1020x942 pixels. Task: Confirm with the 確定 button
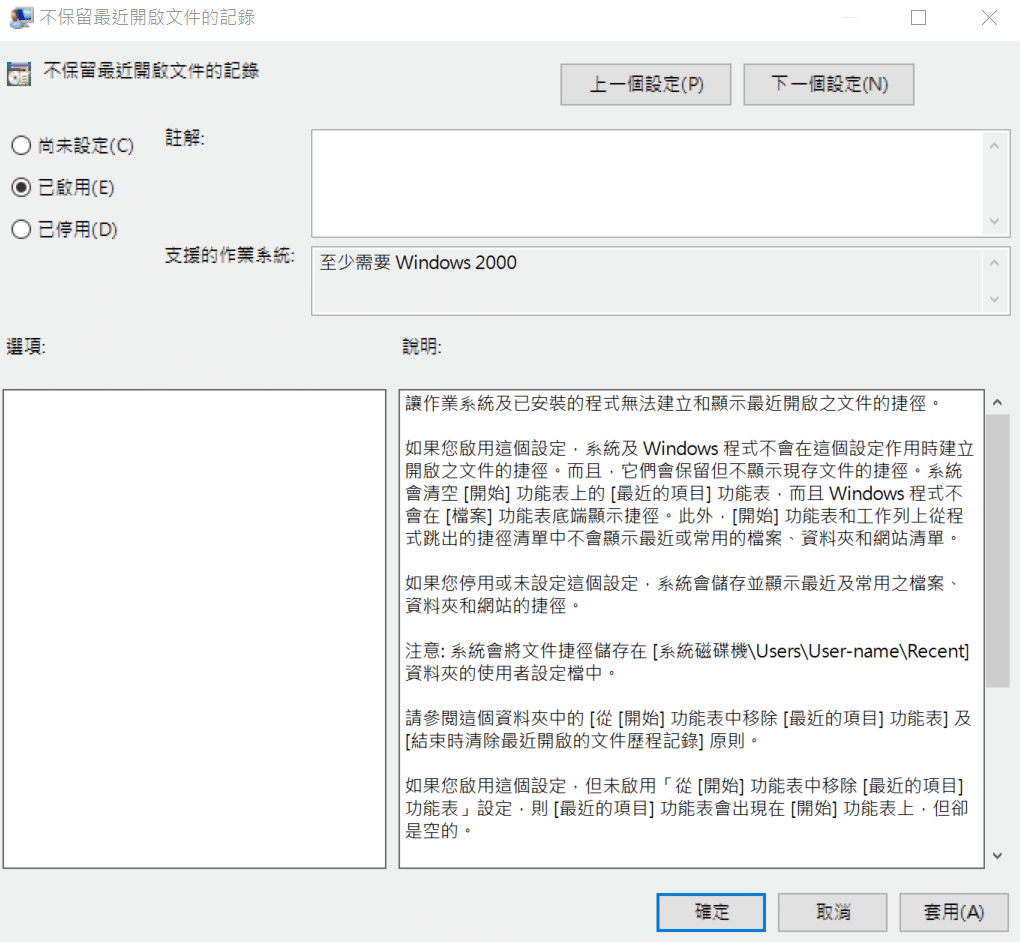(x=711, y=912)
